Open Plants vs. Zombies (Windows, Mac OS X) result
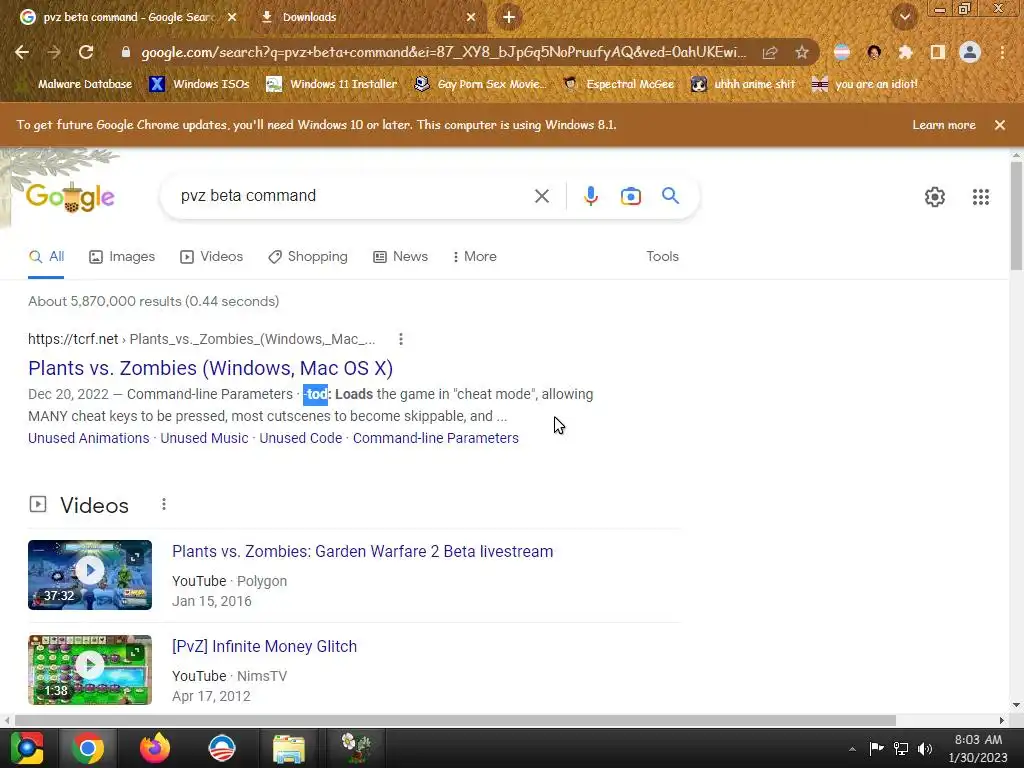 pos(210,368)
